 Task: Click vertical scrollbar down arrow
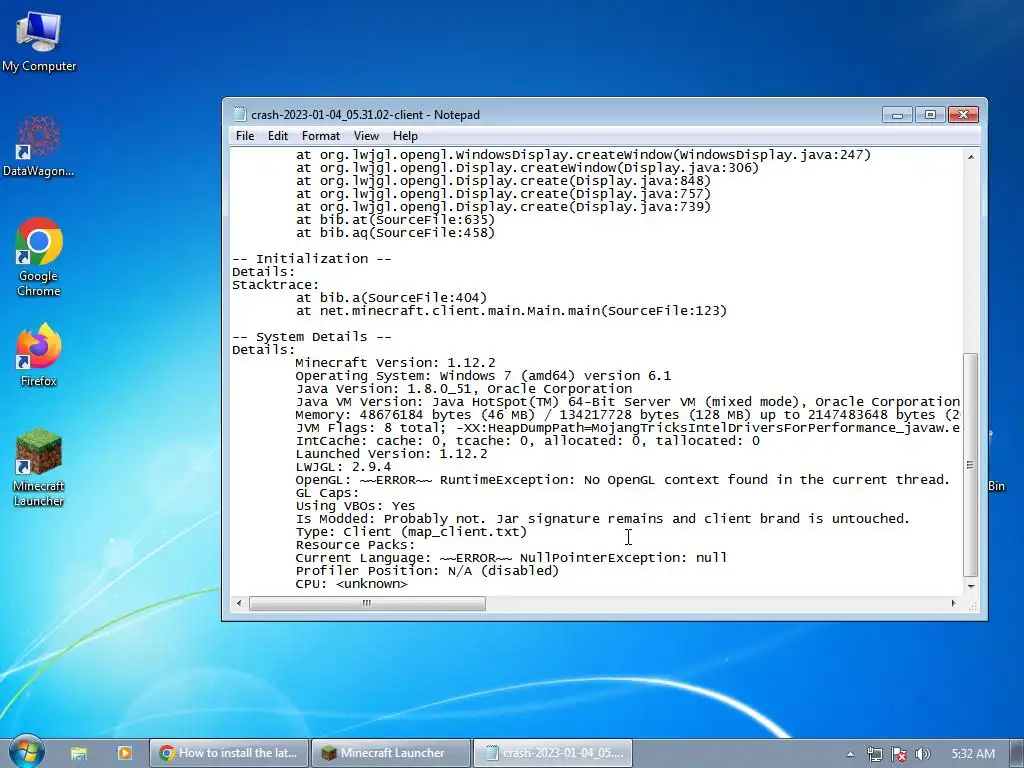point(970,586)
